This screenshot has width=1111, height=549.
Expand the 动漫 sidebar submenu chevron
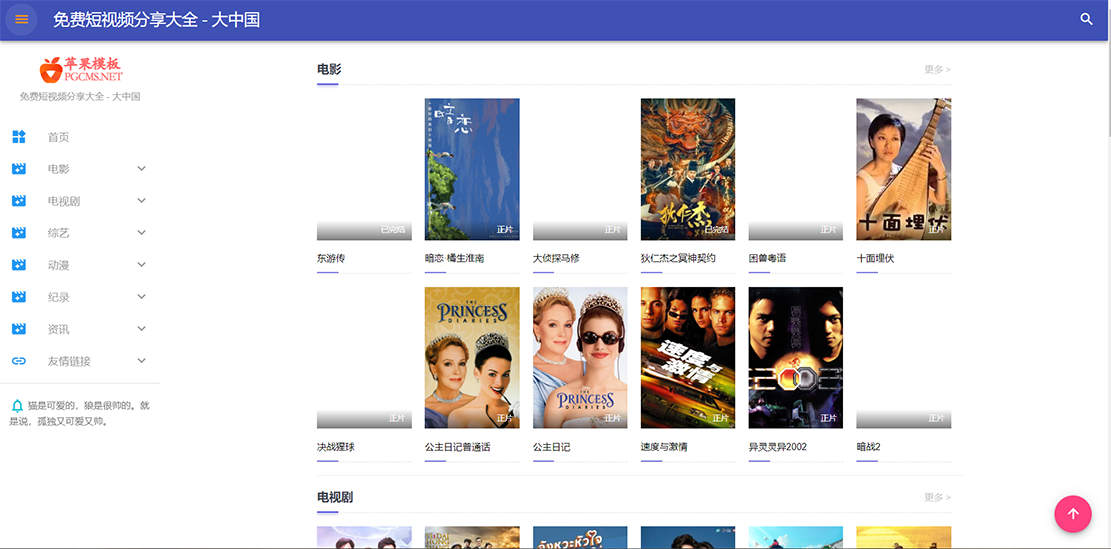(x=141, y=265)
